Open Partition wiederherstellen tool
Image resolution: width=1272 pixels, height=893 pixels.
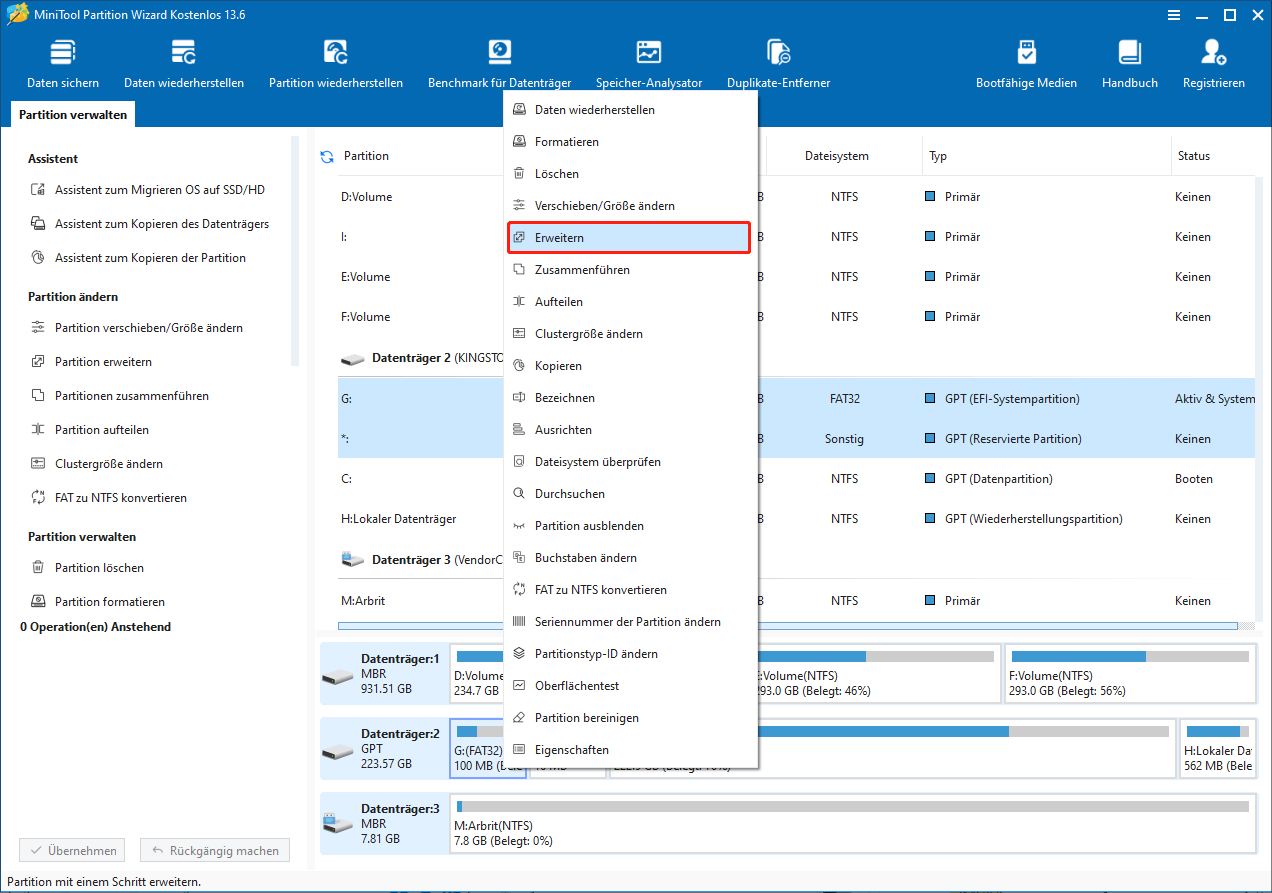coord(336,64)
